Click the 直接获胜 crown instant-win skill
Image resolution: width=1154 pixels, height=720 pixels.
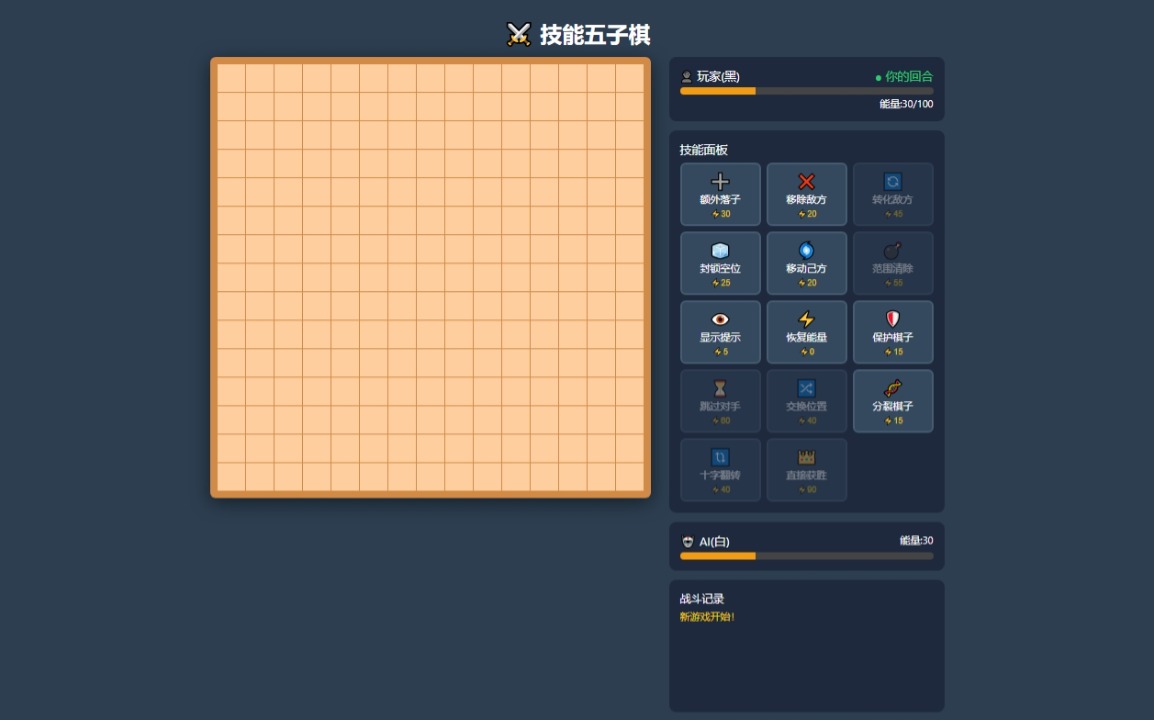807,470
